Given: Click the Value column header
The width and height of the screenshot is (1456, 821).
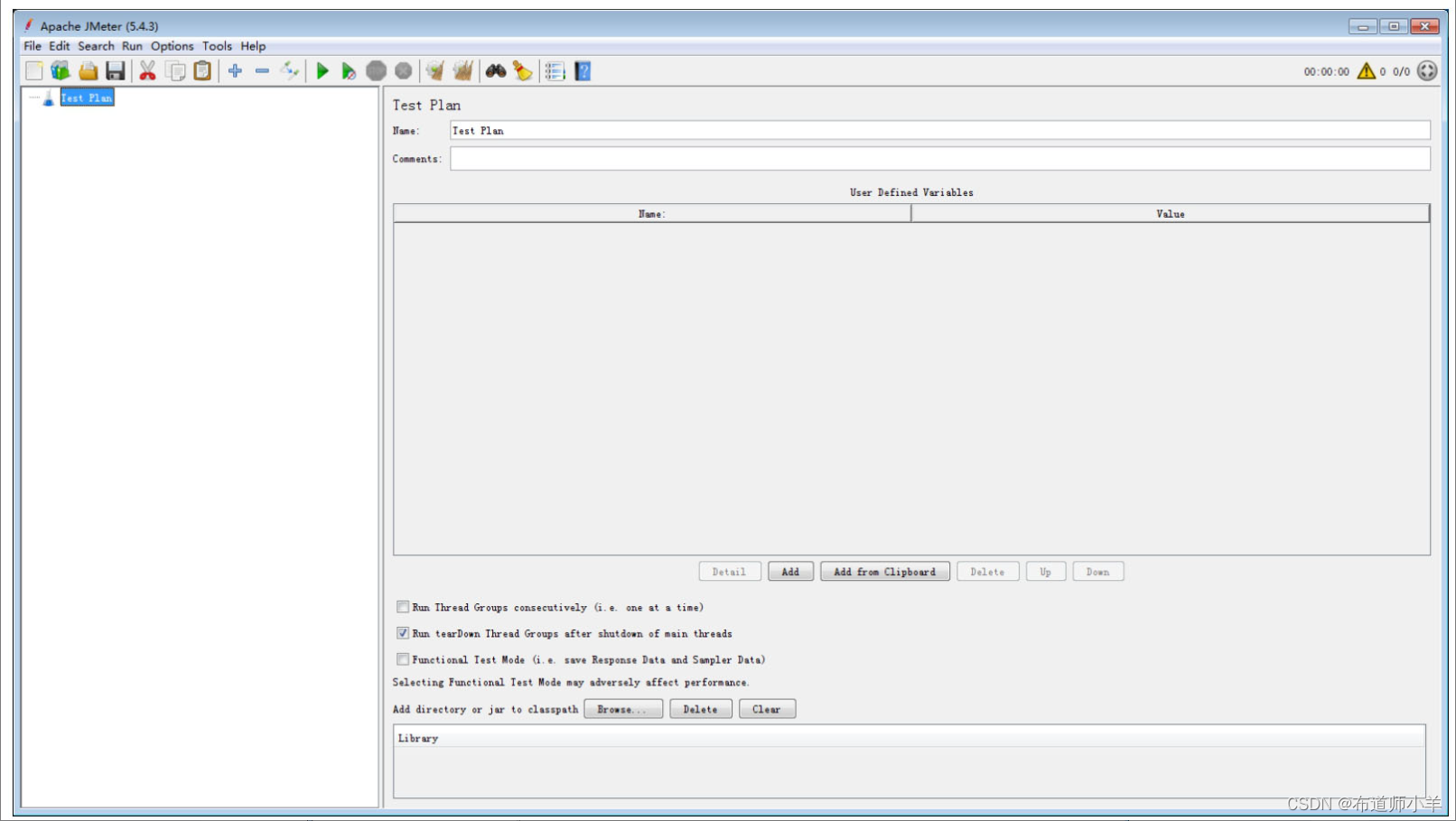Looking at the screenshot, I should (x=1171, y=213).
